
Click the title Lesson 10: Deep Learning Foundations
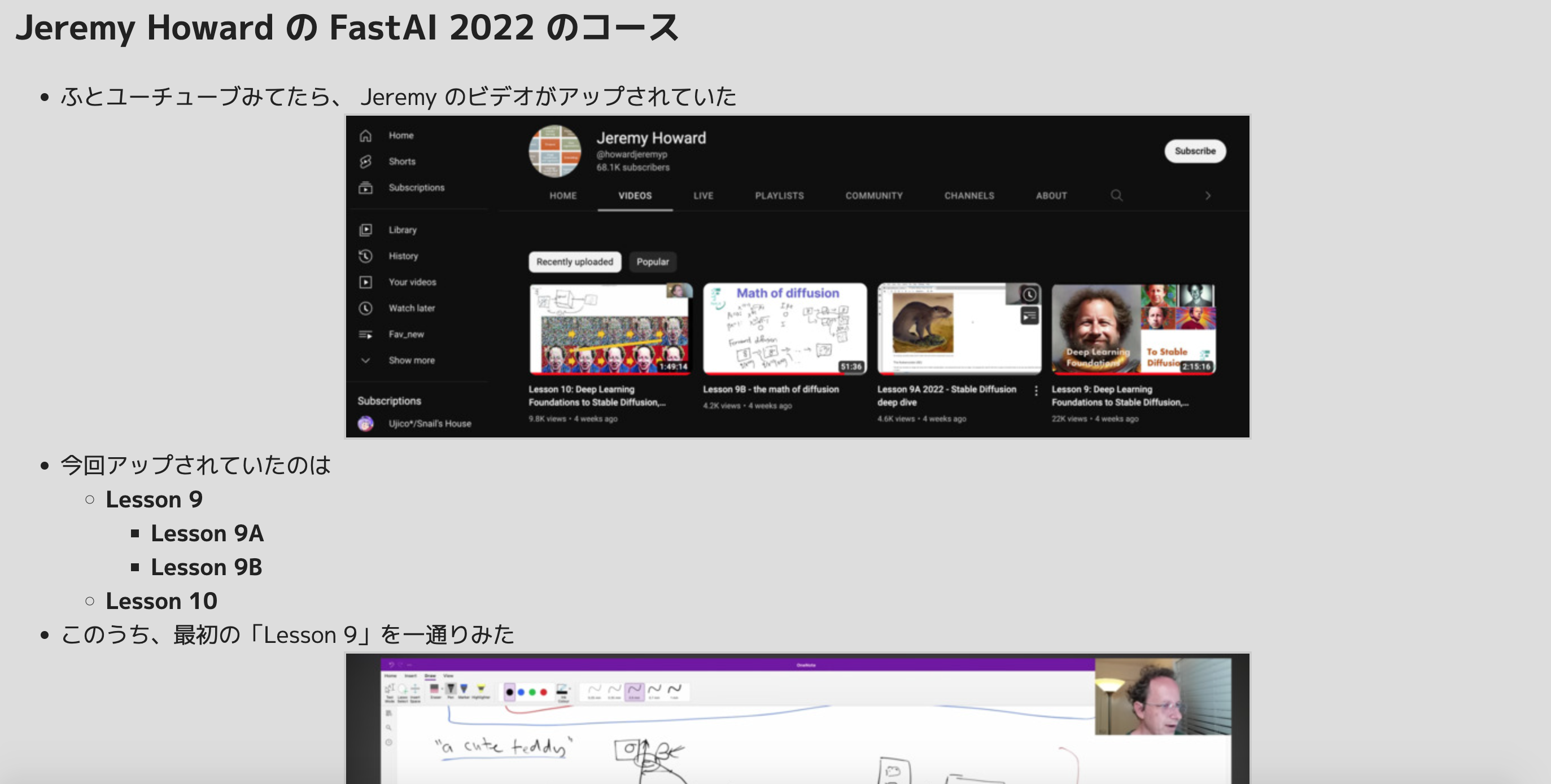[x=597, y=396]
